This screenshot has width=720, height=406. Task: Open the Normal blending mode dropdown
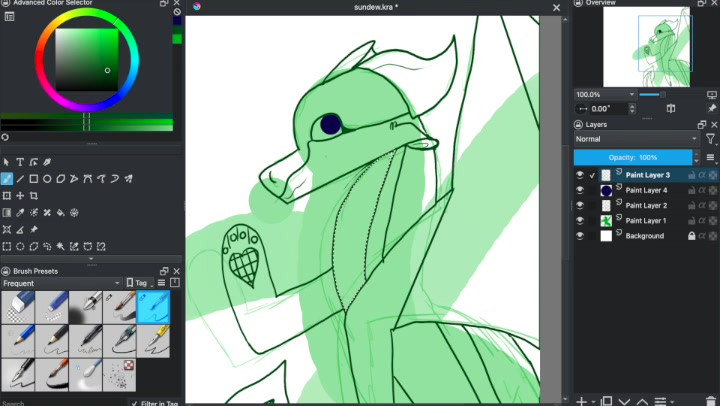click(x=636, y=139)
